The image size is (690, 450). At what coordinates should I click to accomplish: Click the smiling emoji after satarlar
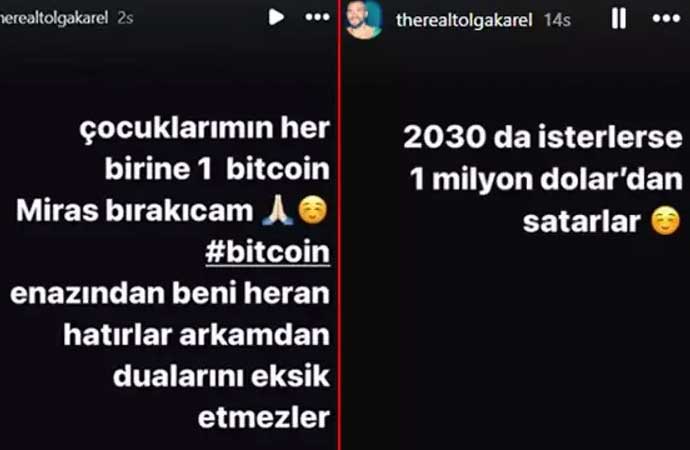coord(666,220)
